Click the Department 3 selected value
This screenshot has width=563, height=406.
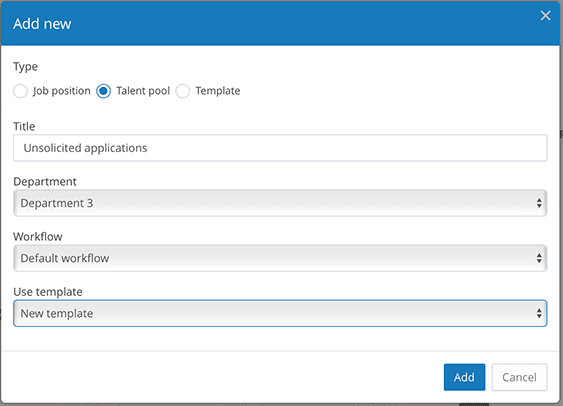(x=57, y=203)
